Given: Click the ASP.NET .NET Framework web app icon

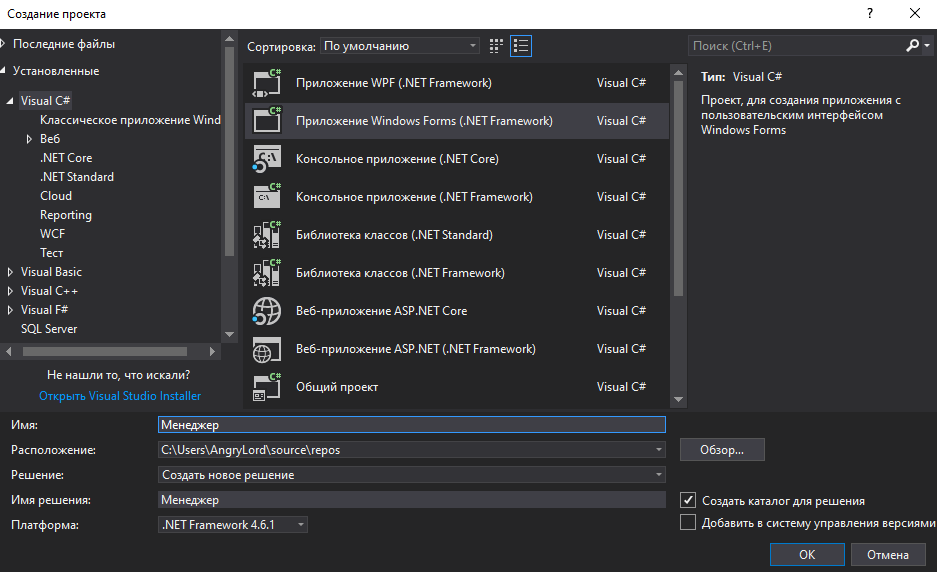Looking at the screenshot, I should tap(267, 349).
